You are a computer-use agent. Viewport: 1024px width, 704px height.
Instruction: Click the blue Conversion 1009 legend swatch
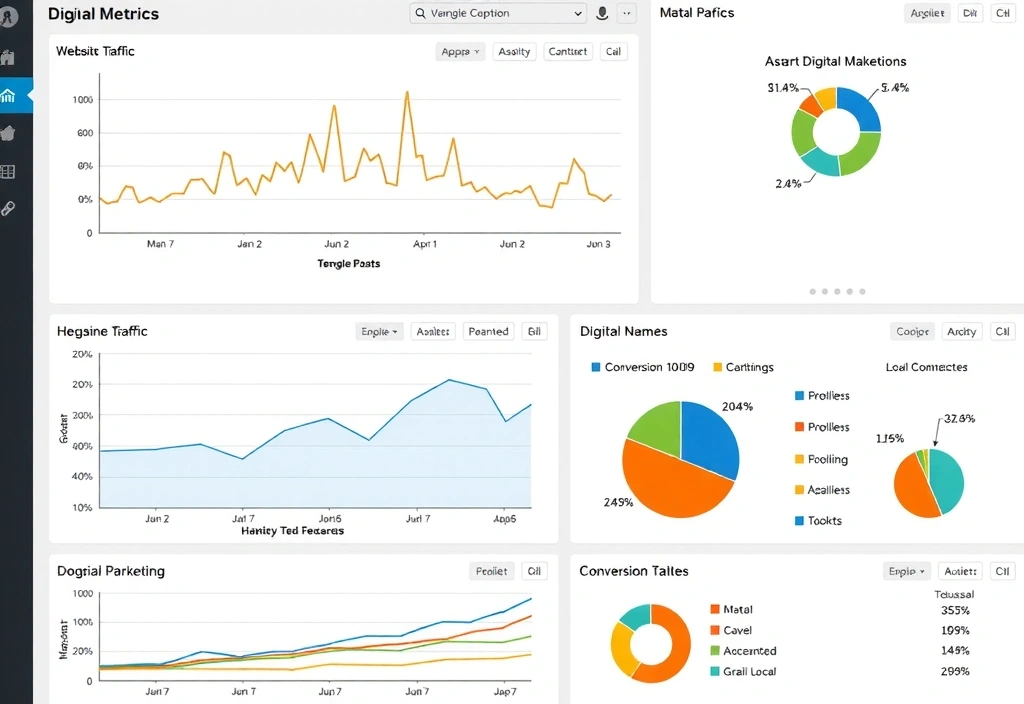597,367
